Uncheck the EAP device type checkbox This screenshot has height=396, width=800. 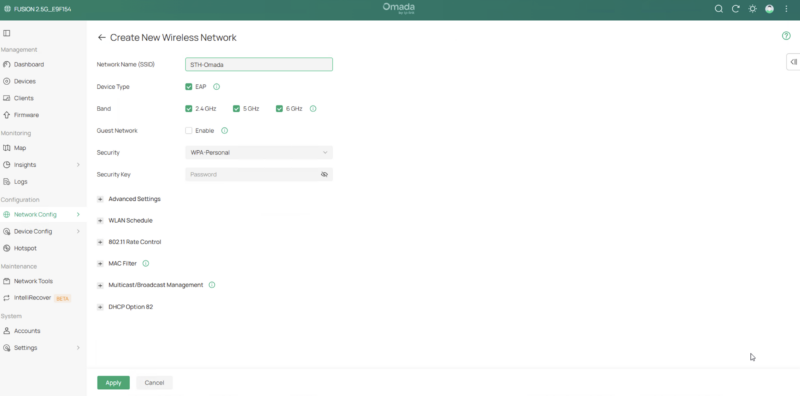(x=189, y=87)
